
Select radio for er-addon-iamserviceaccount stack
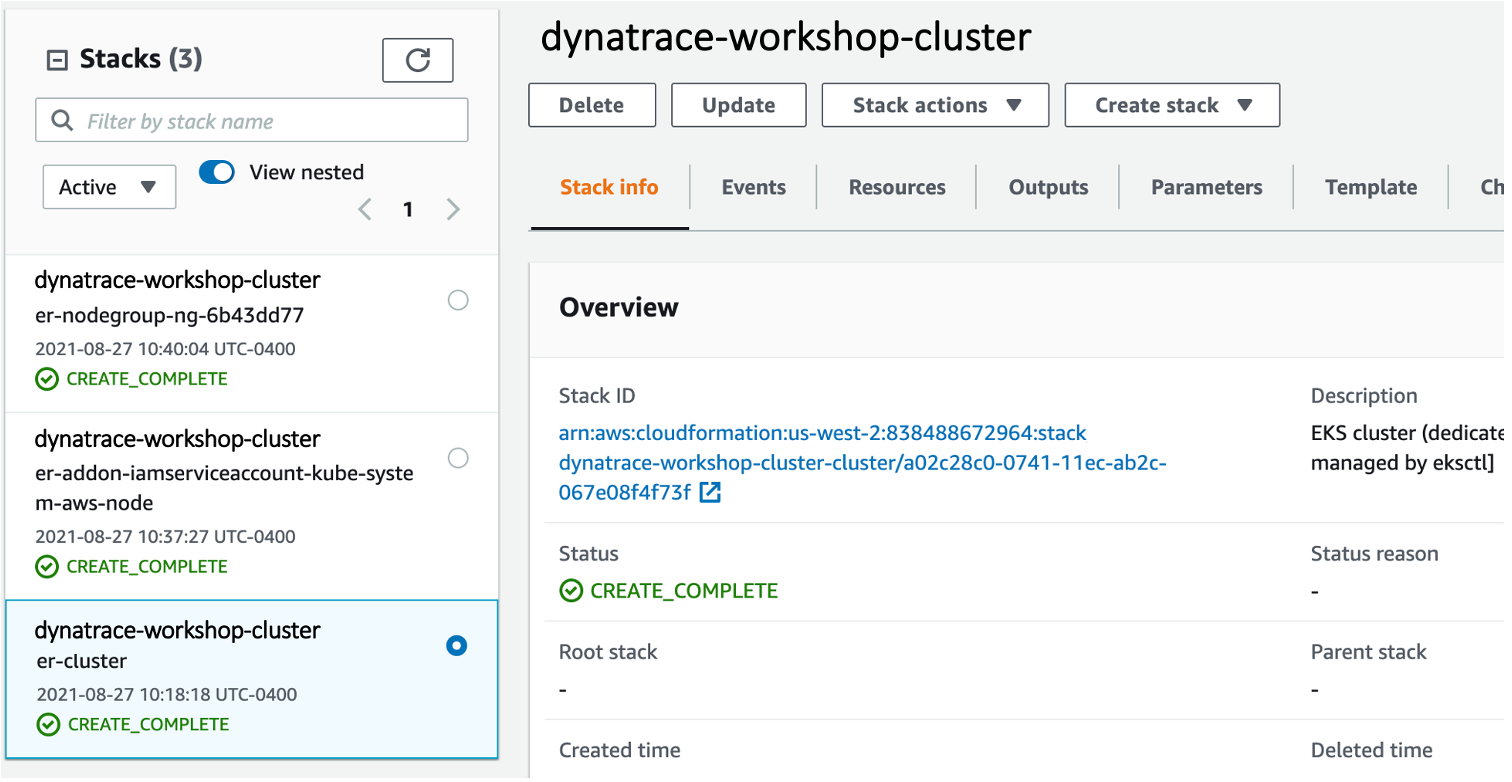(x=458, y=458)
